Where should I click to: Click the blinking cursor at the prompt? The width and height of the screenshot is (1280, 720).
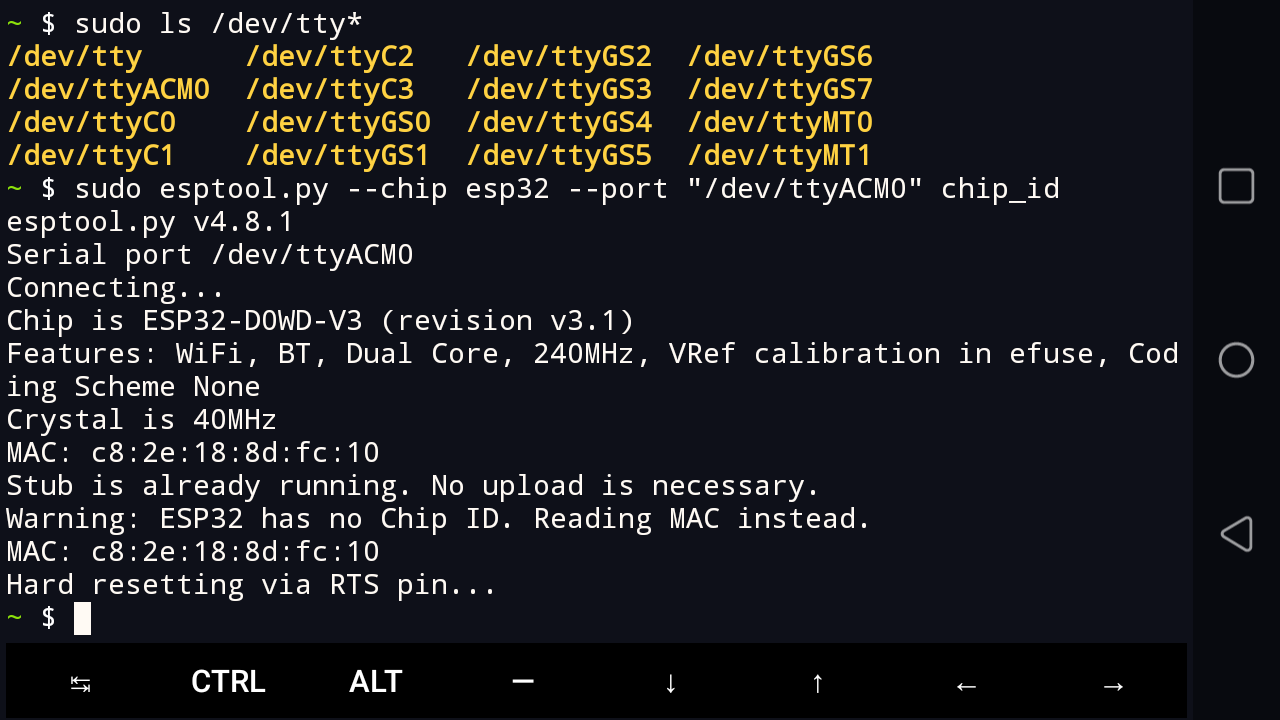coord(82,618)
